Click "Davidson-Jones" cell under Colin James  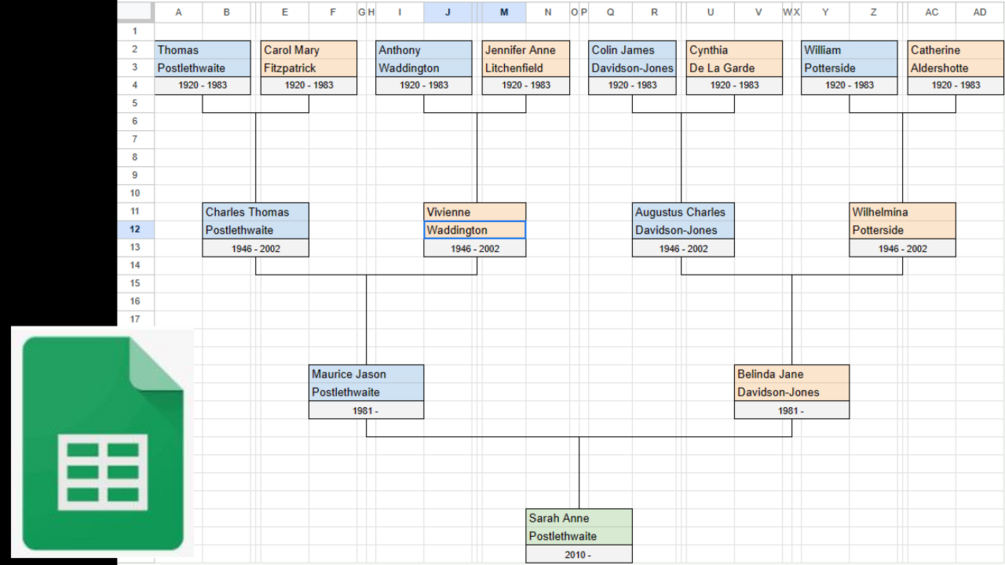pos(632,68)
